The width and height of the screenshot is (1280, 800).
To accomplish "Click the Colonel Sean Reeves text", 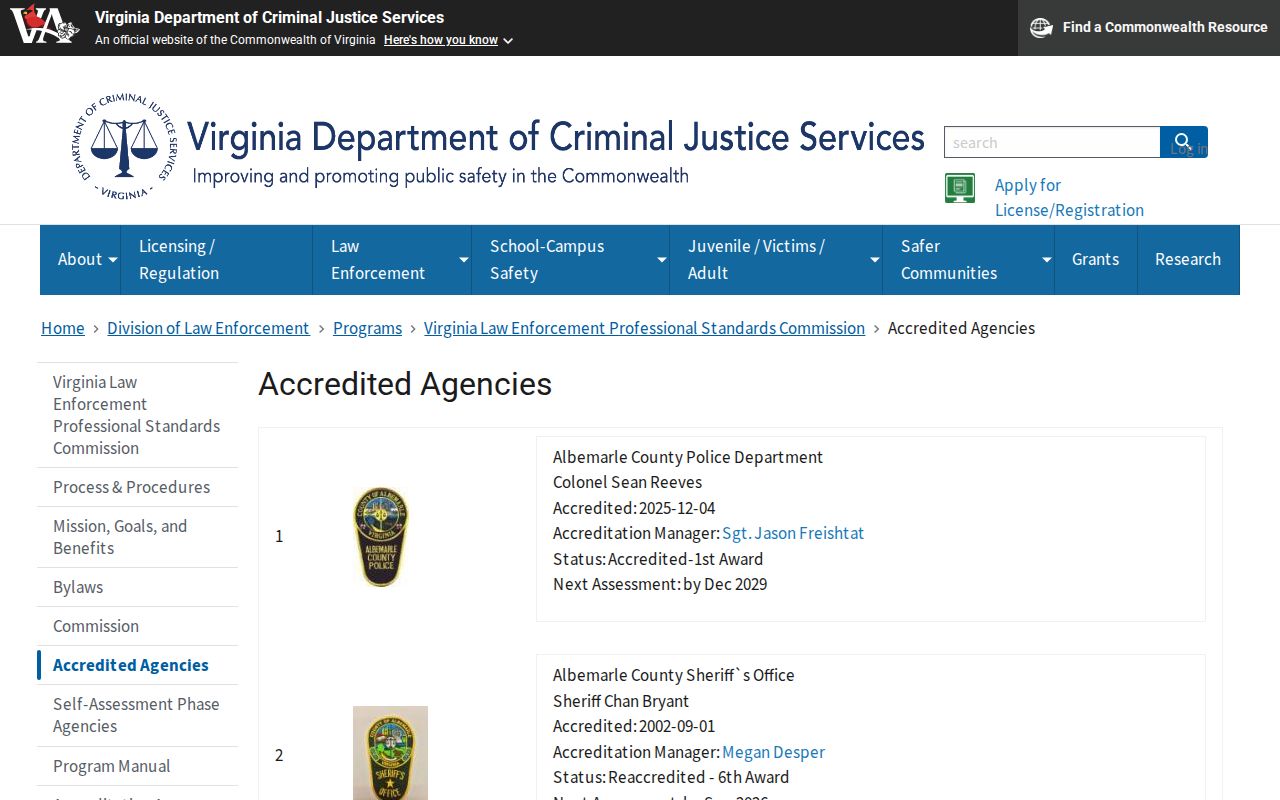I will 628,482.
